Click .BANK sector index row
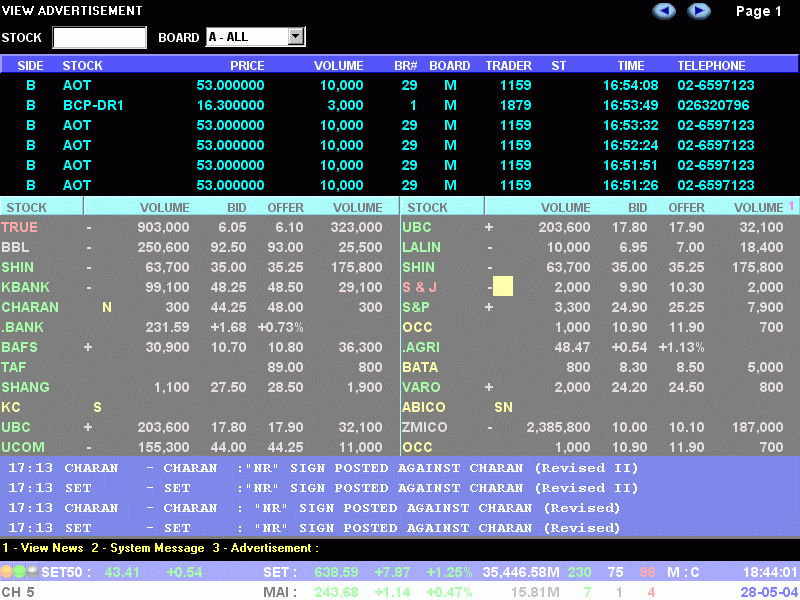The width and height of the screenshot is (800, 600). tap(200, 327)
